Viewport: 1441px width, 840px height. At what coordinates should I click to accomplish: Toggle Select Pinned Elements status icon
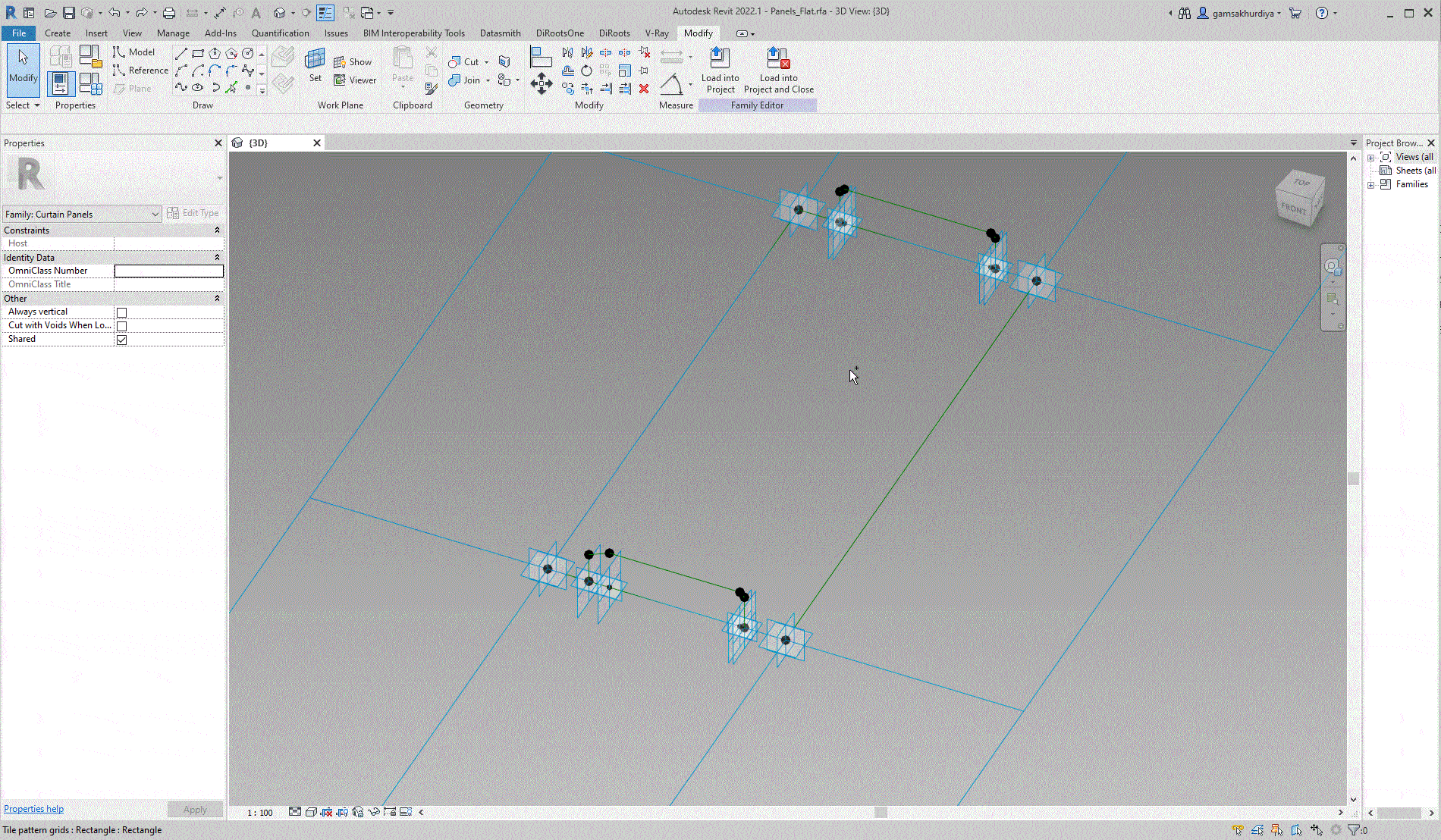tap(1277, 830)
